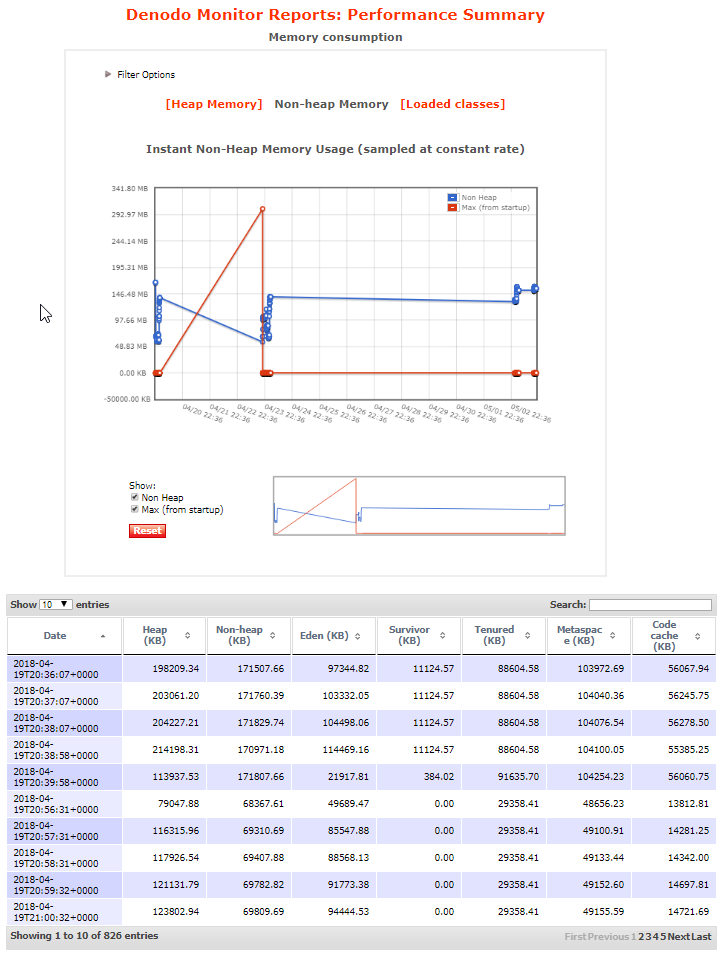Screen dimensions: 721x954
Task: Click the Next pagination link
Action: (678, 936)
